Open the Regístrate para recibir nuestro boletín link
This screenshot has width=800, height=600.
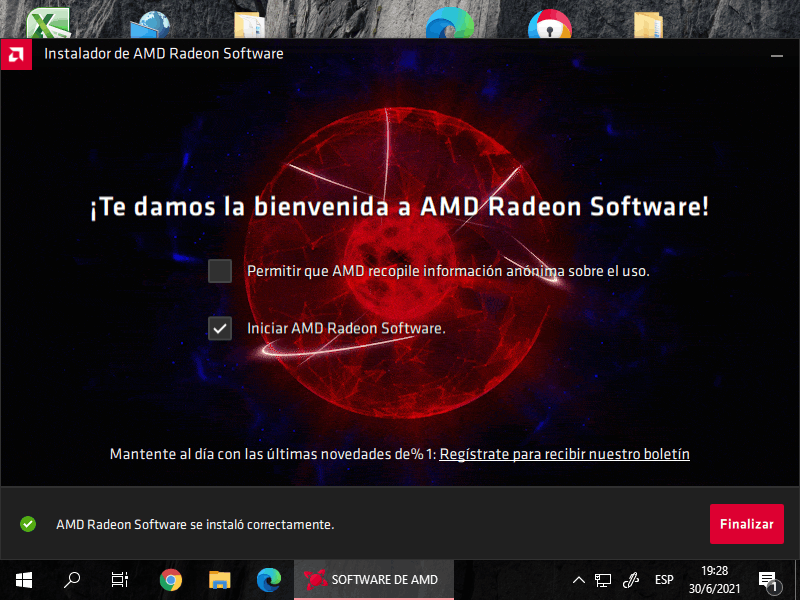click(x=564, y=454)
